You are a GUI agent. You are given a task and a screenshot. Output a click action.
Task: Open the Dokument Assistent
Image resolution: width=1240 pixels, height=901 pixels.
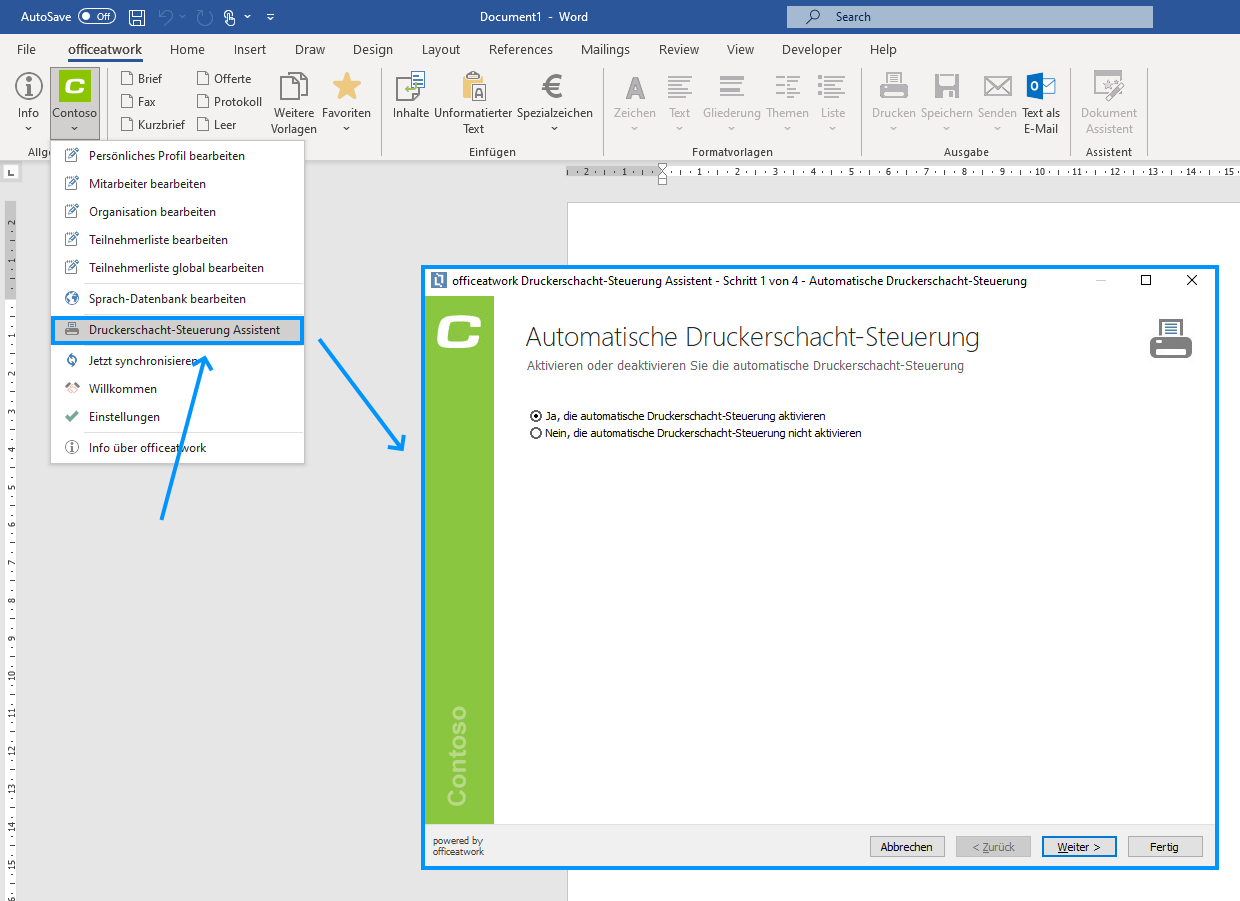(1108, 102)
